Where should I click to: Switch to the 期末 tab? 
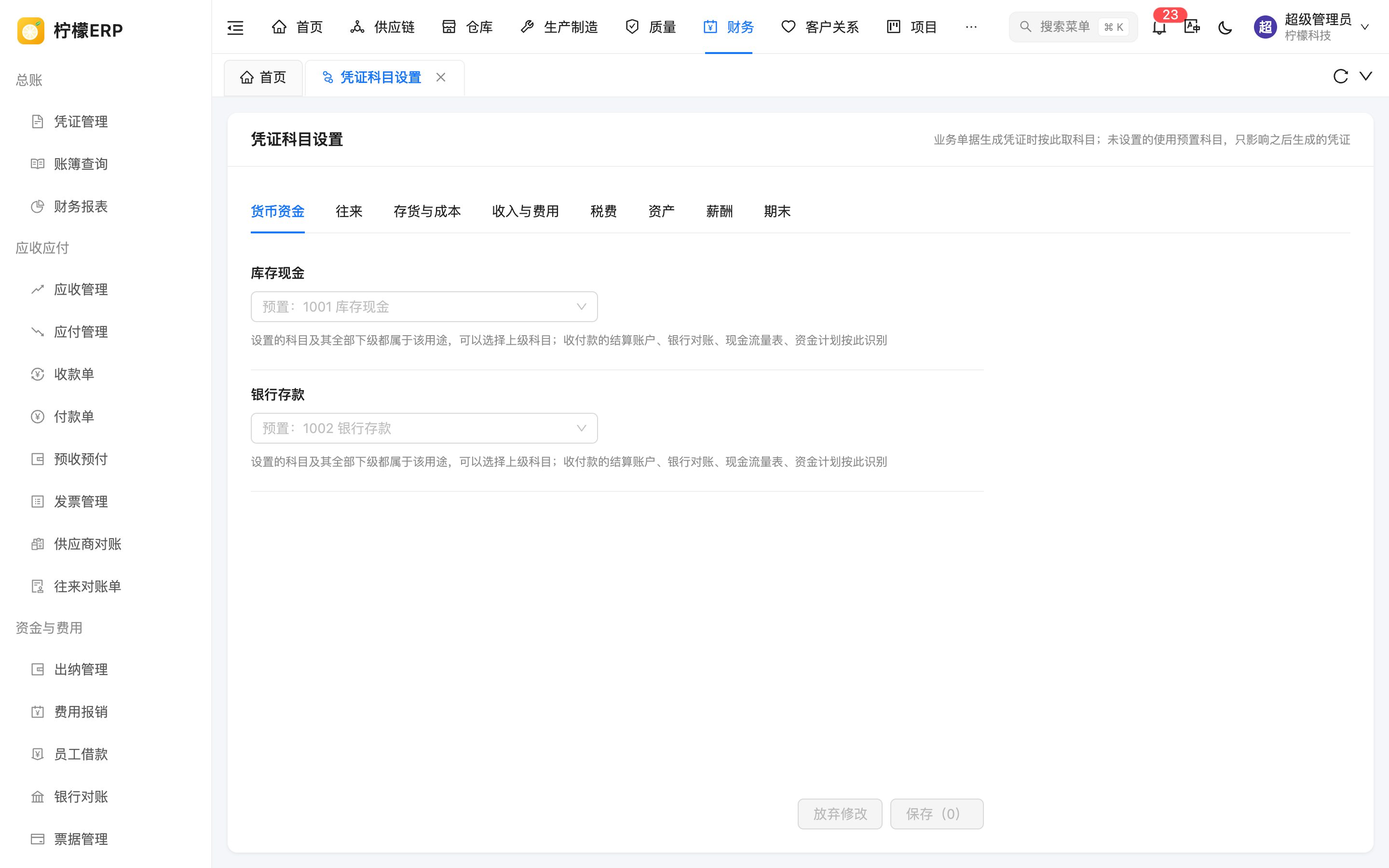777,211
